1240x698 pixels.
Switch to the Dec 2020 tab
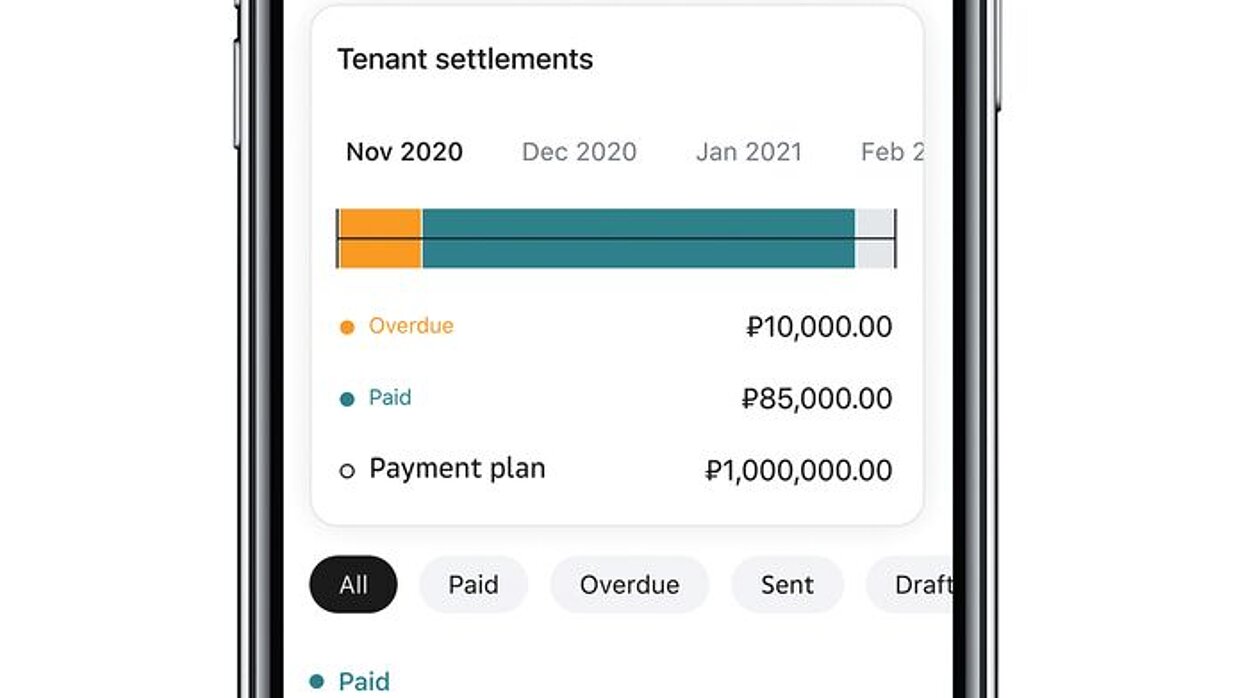point(579,152)
